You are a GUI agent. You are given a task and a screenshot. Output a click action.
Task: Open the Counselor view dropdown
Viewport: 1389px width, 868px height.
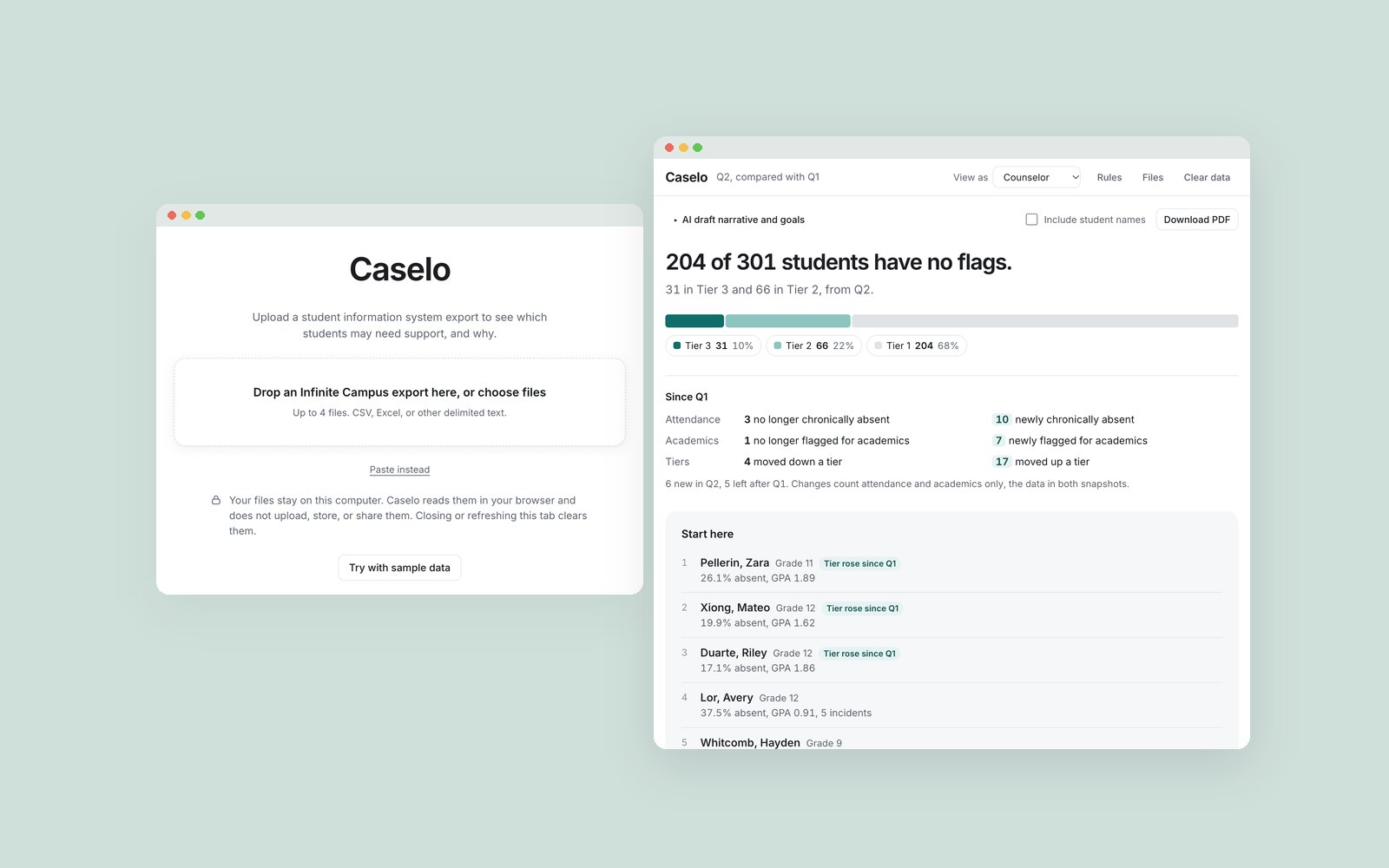pos(1037,177)
